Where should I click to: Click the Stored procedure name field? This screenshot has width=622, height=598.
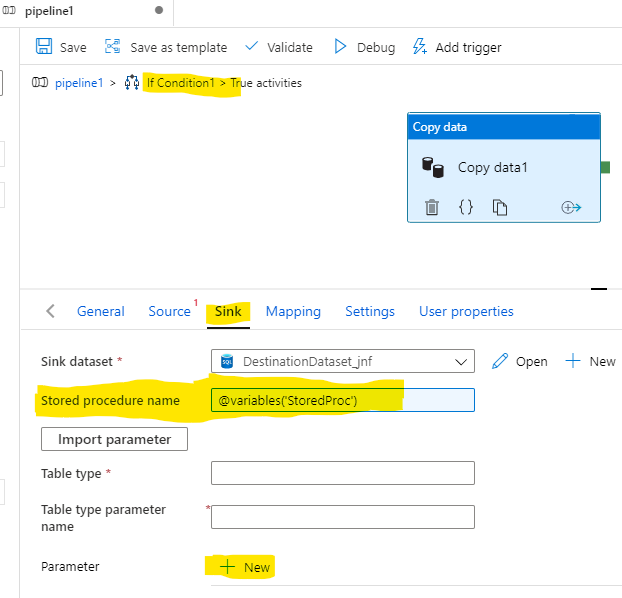coord(343,400)
